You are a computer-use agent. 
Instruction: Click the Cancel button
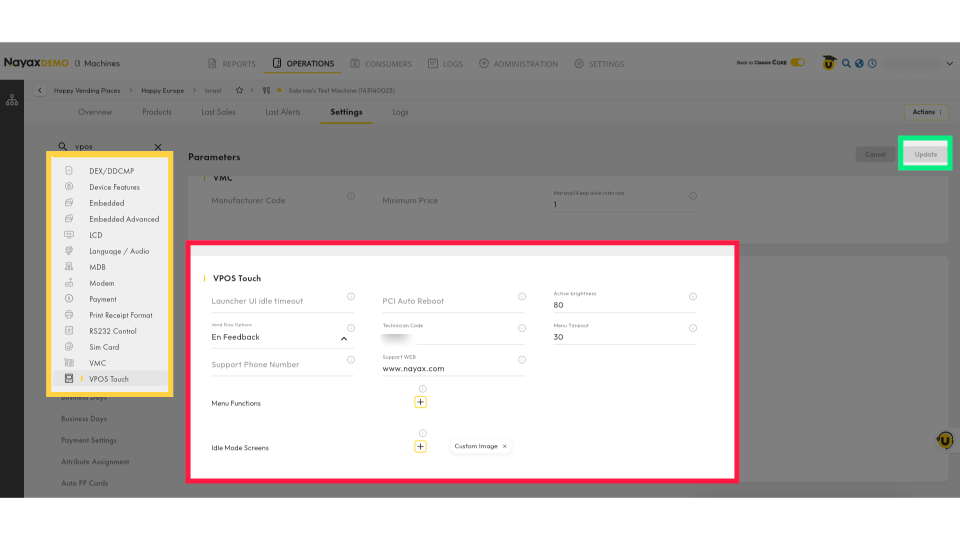click(875, 154)
